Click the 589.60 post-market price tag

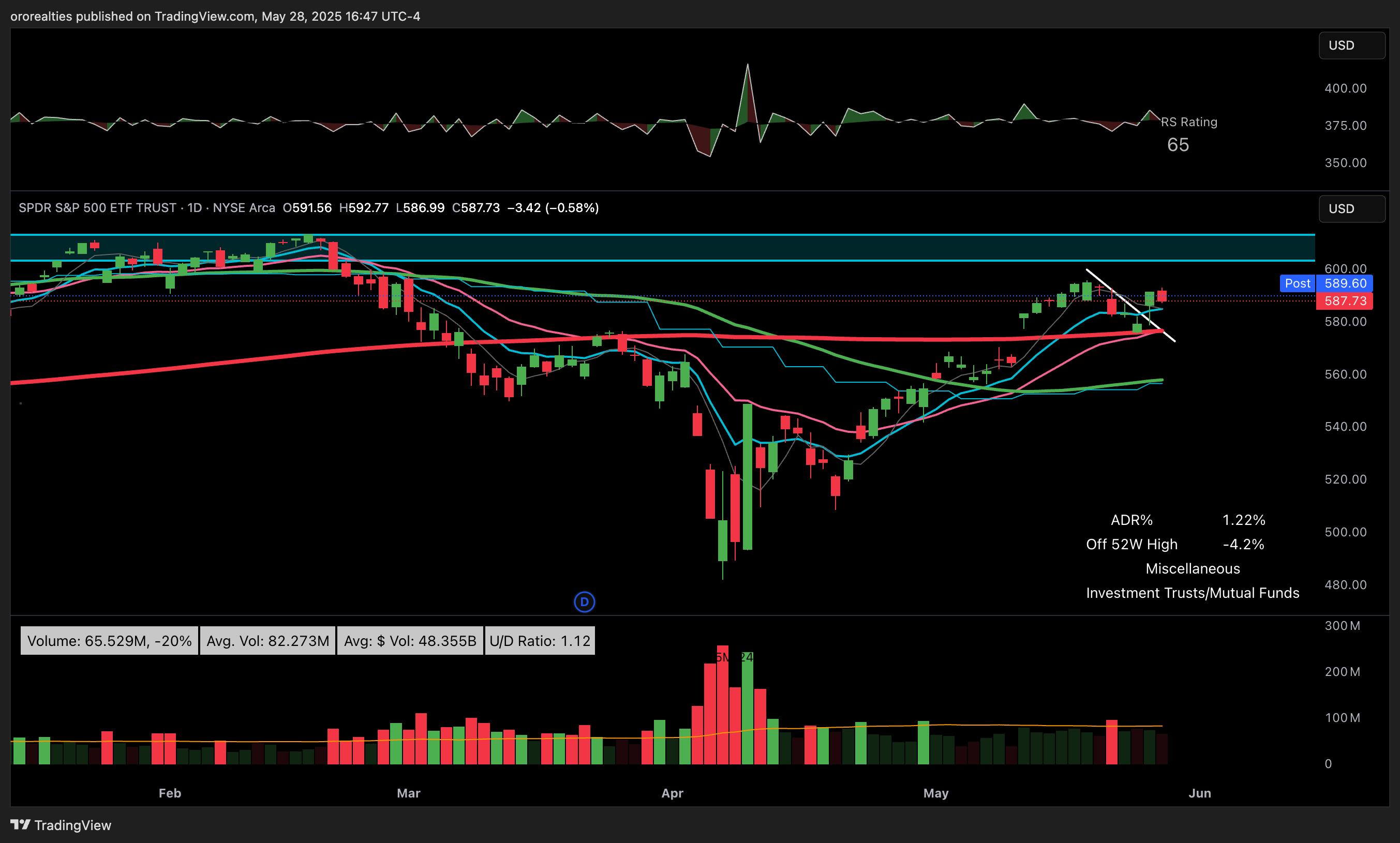click(1345, 283)
